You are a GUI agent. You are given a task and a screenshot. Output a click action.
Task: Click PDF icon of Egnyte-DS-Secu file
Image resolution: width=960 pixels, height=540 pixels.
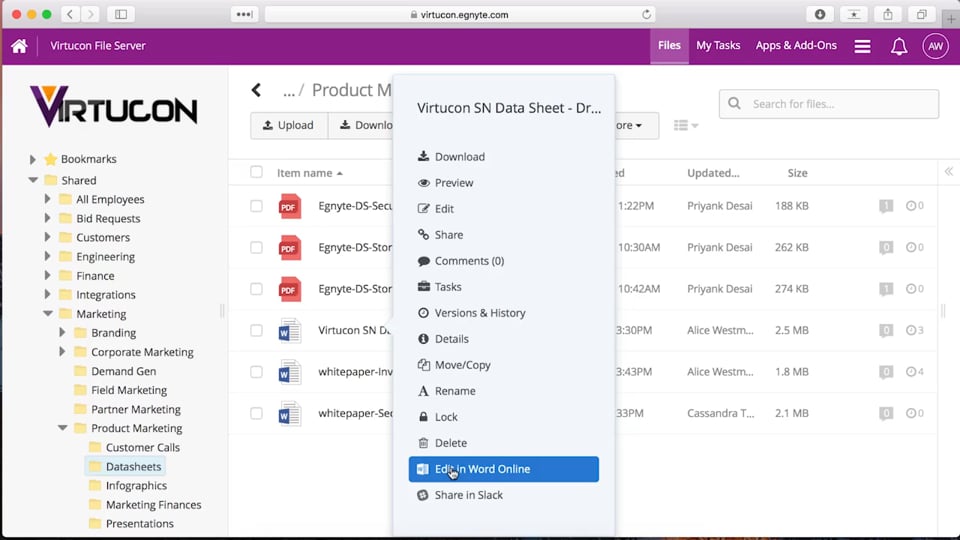[x=289, y=206]
